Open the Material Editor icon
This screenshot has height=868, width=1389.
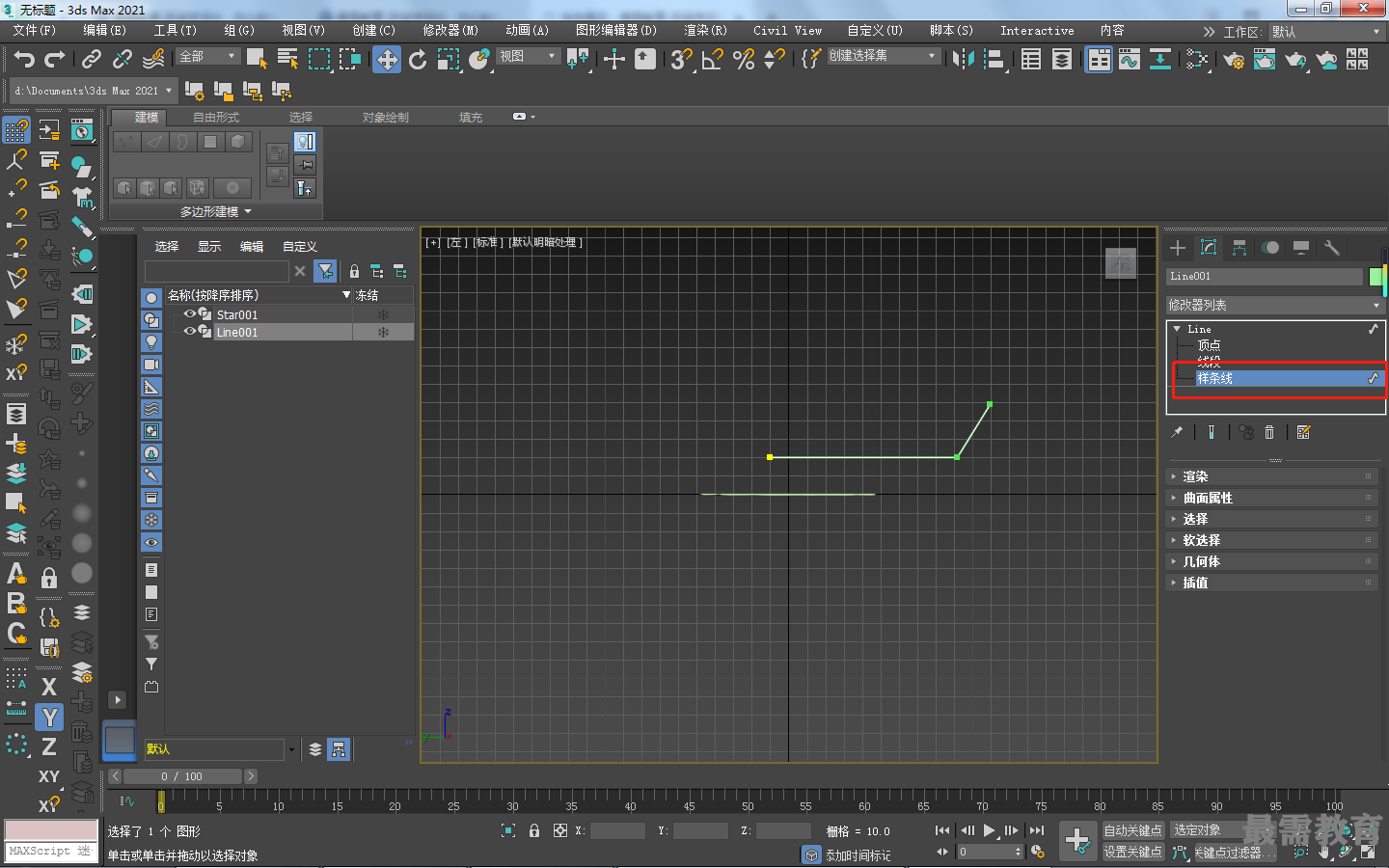coord(1198,60)
